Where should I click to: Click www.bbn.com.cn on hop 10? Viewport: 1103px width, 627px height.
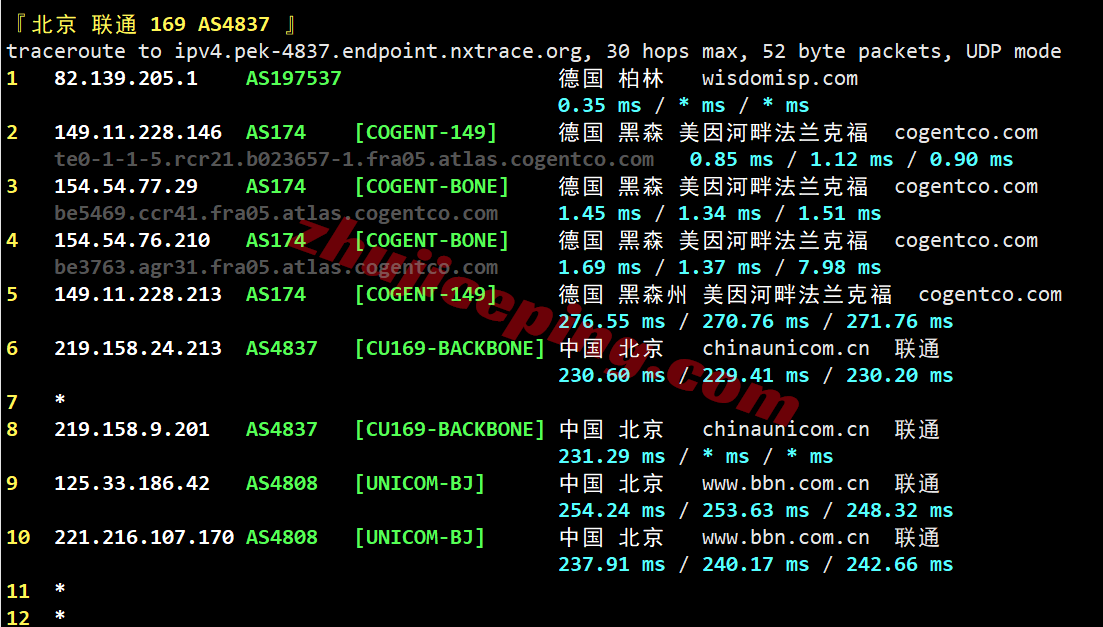click(786, 538)
